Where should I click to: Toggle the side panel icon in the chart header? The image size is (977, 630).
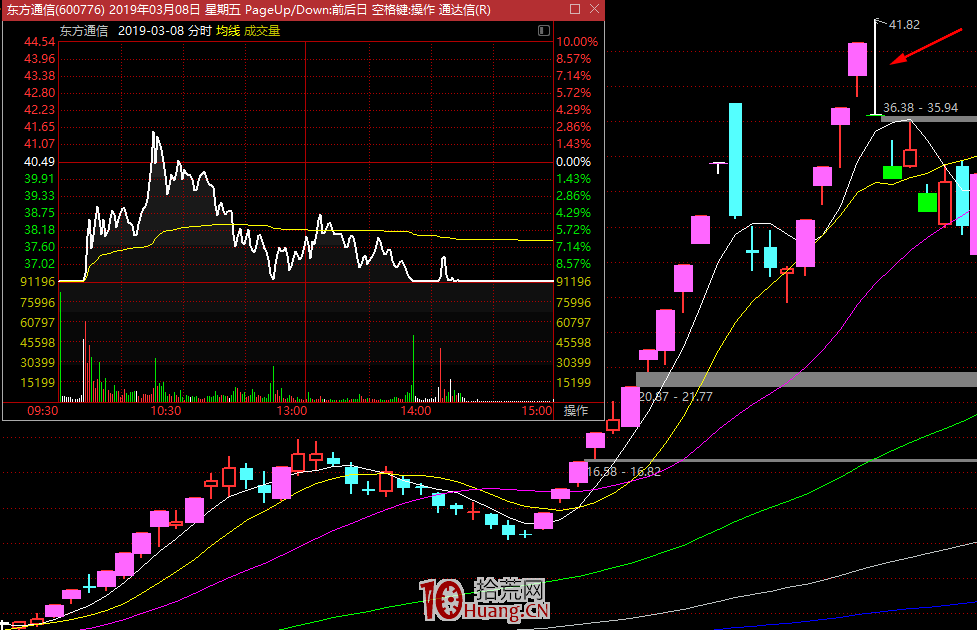[x=543, y=31]
